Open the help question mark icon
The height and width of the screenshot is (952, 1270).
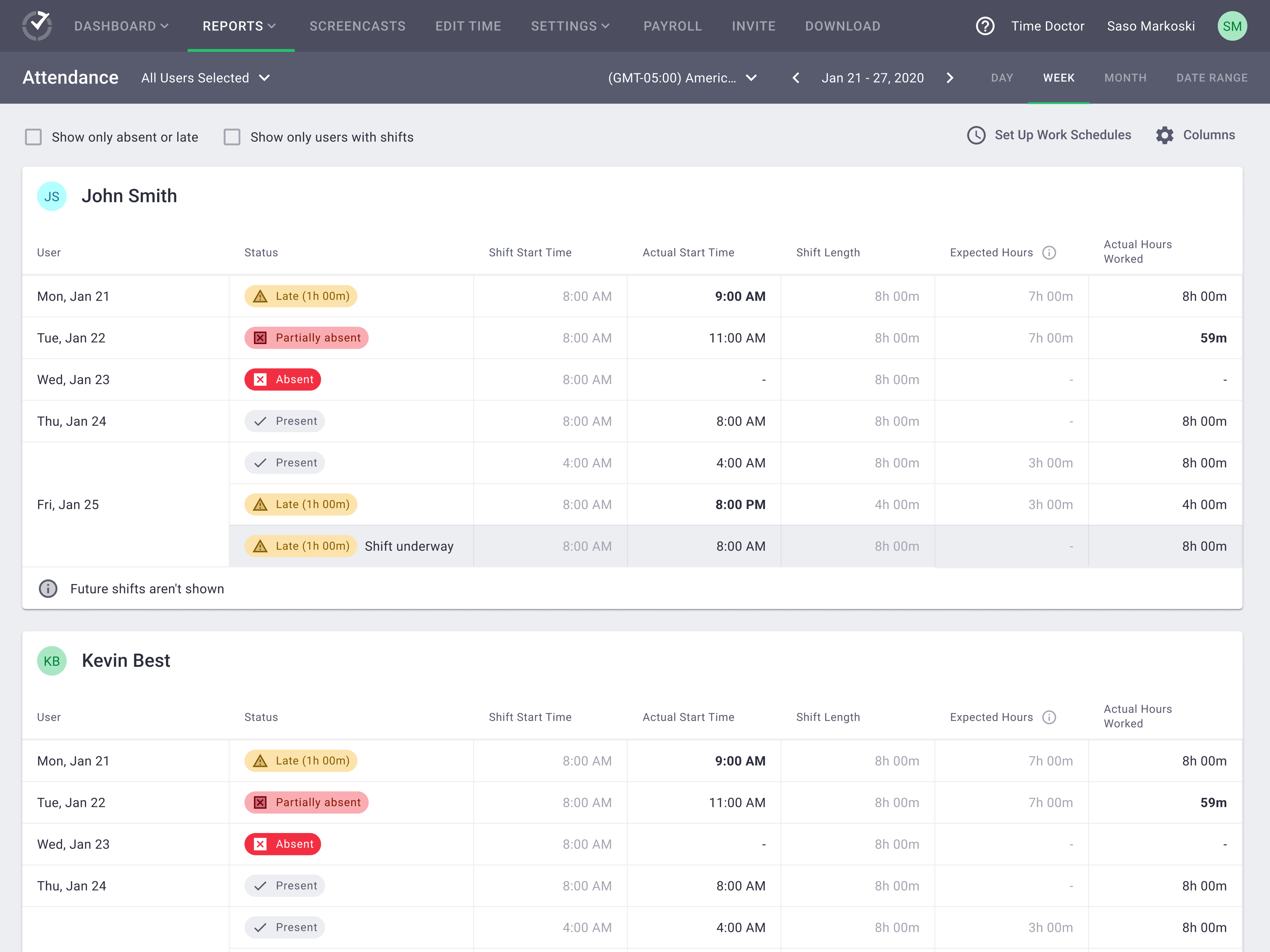985,26
